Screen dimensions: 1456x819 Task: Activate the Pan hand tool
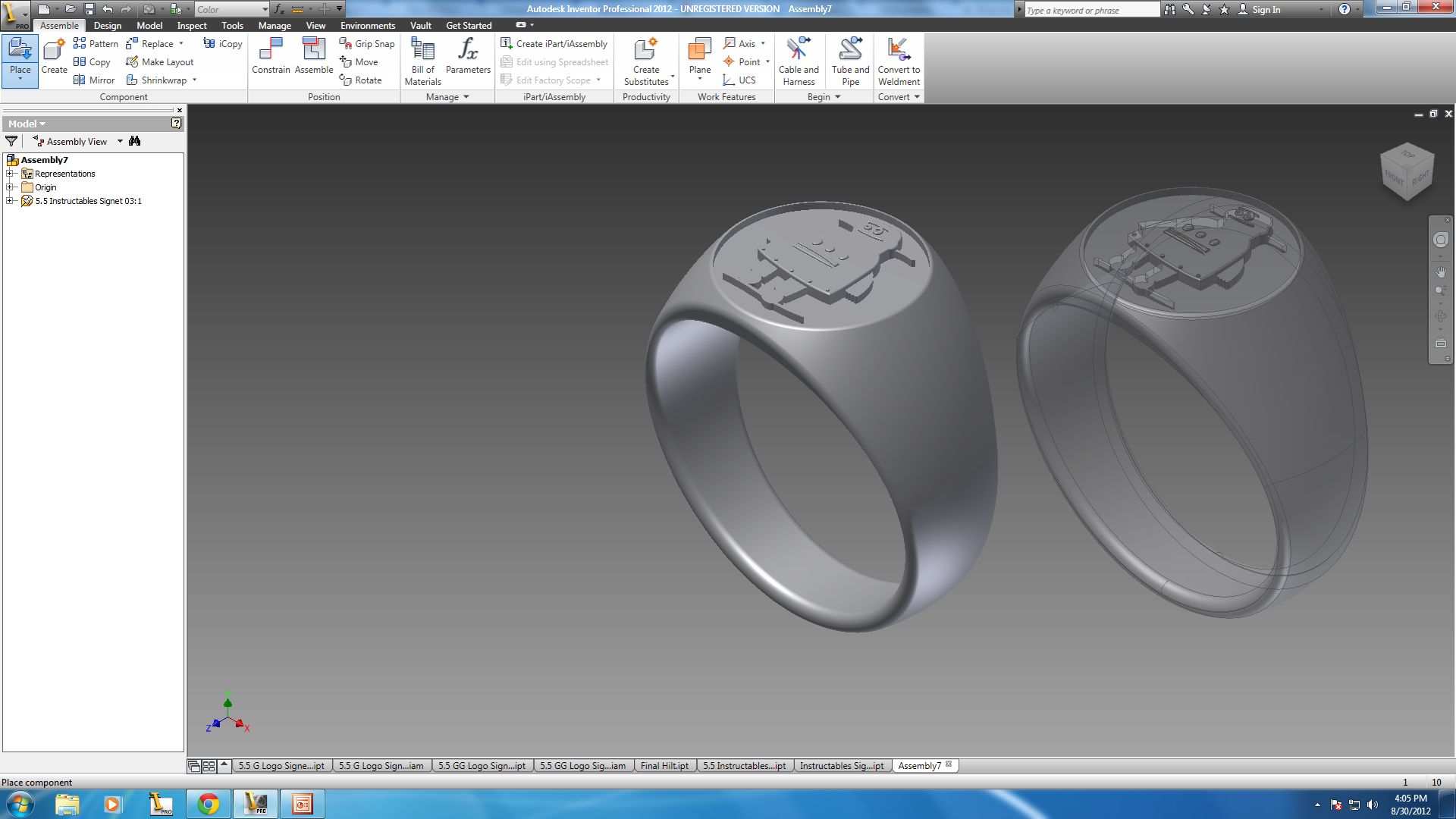1441,271
